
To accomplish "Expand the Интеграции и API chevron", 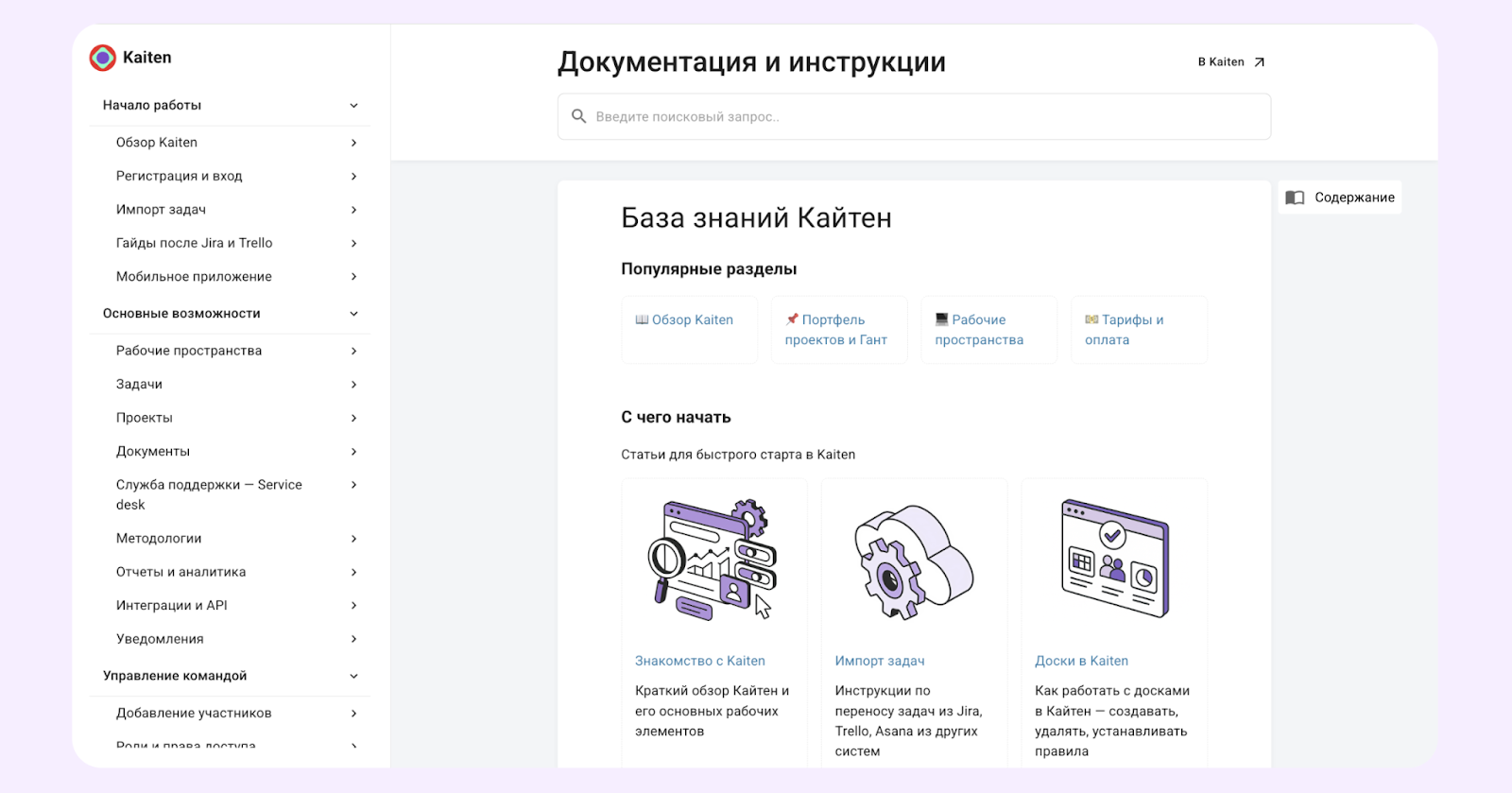I will tap(354, 606).
